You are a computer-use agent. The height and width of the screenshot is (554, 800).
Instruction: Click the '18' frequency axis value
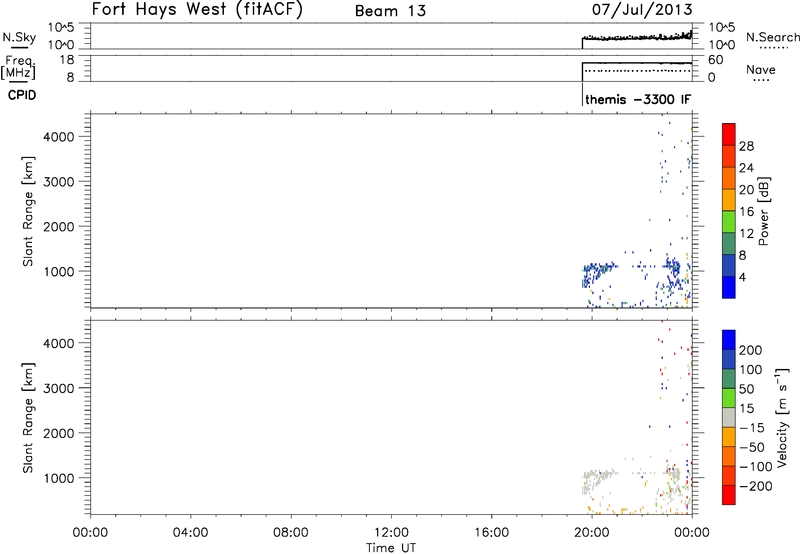pos(67,60)
